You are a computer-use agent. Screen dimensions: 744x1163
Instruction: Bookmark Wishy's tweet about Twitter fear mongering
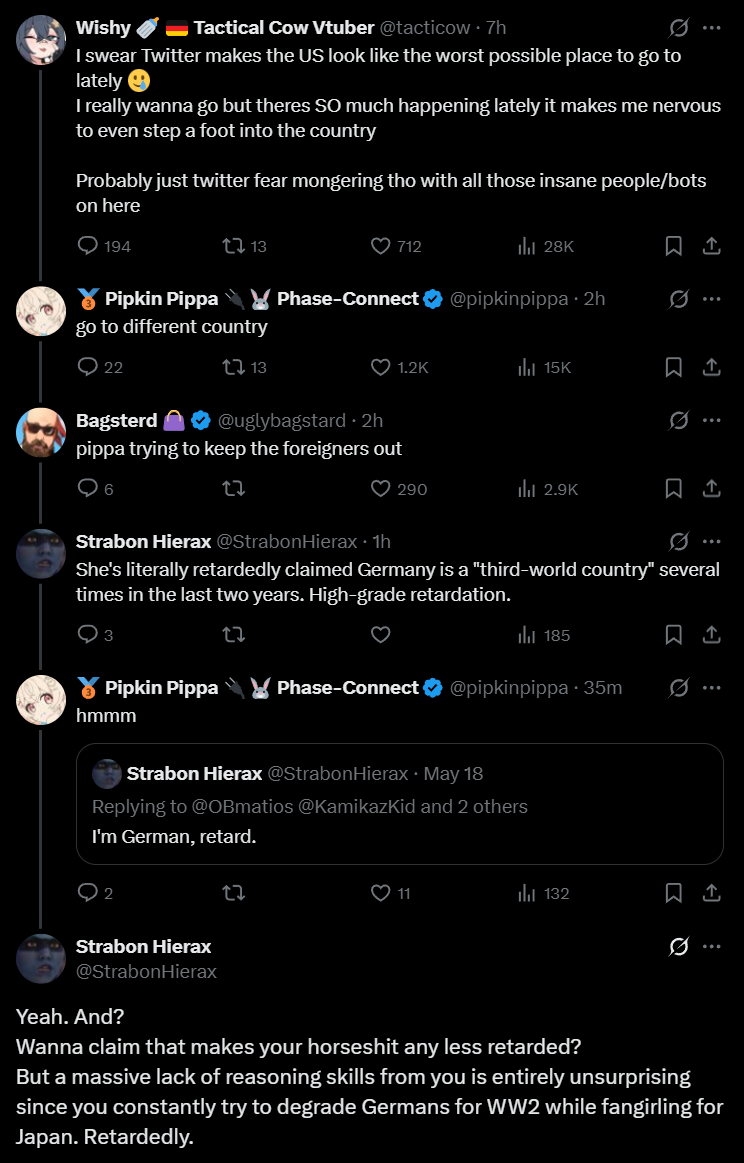tap(674, 246)
